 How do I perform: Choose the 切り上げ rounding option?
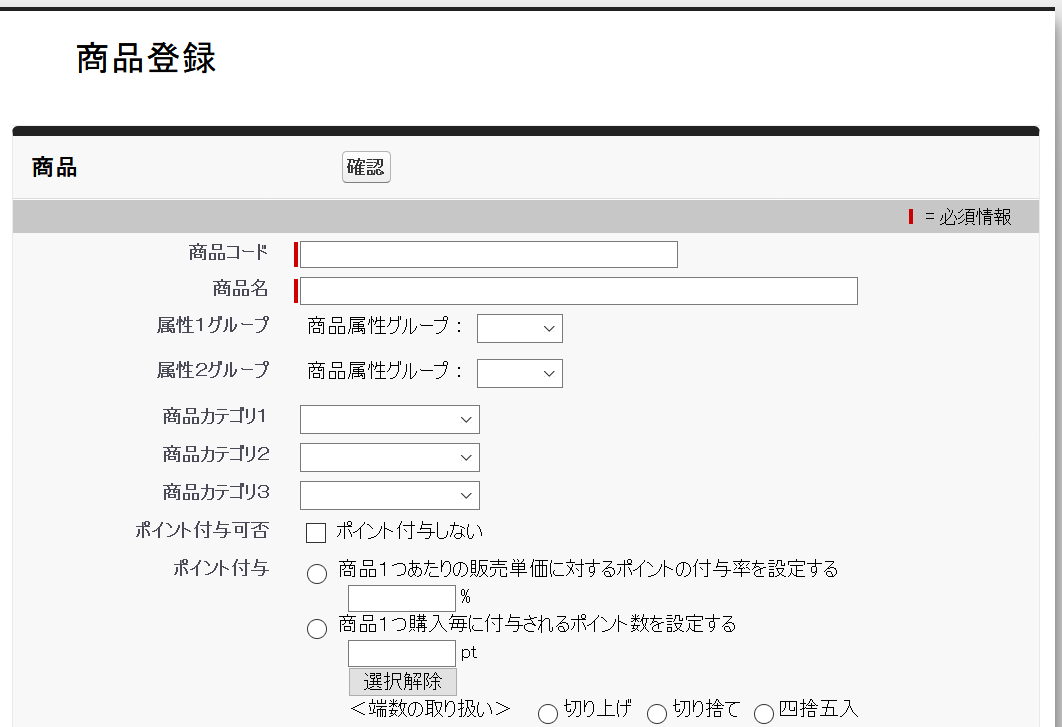548,712
